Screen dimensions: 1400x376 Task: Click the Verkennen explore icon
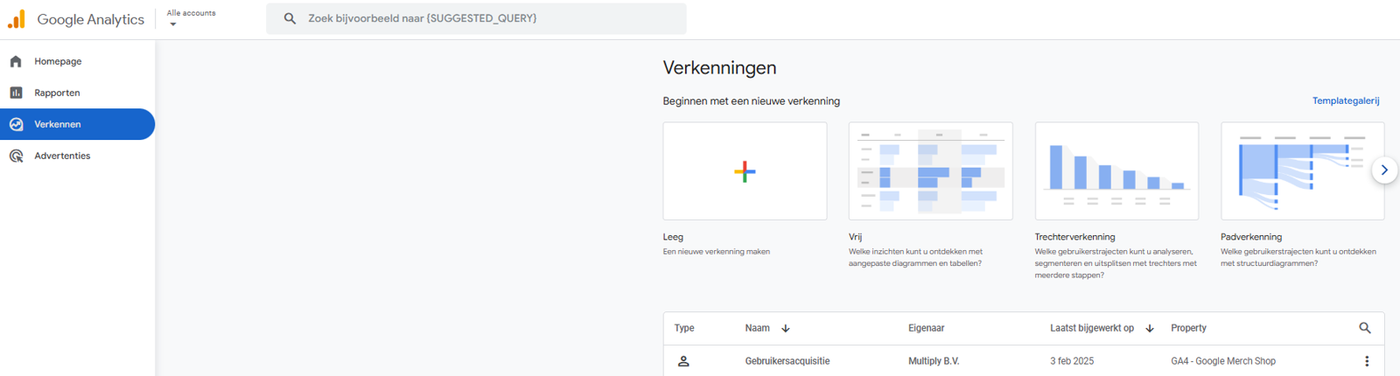coord(16,124)
